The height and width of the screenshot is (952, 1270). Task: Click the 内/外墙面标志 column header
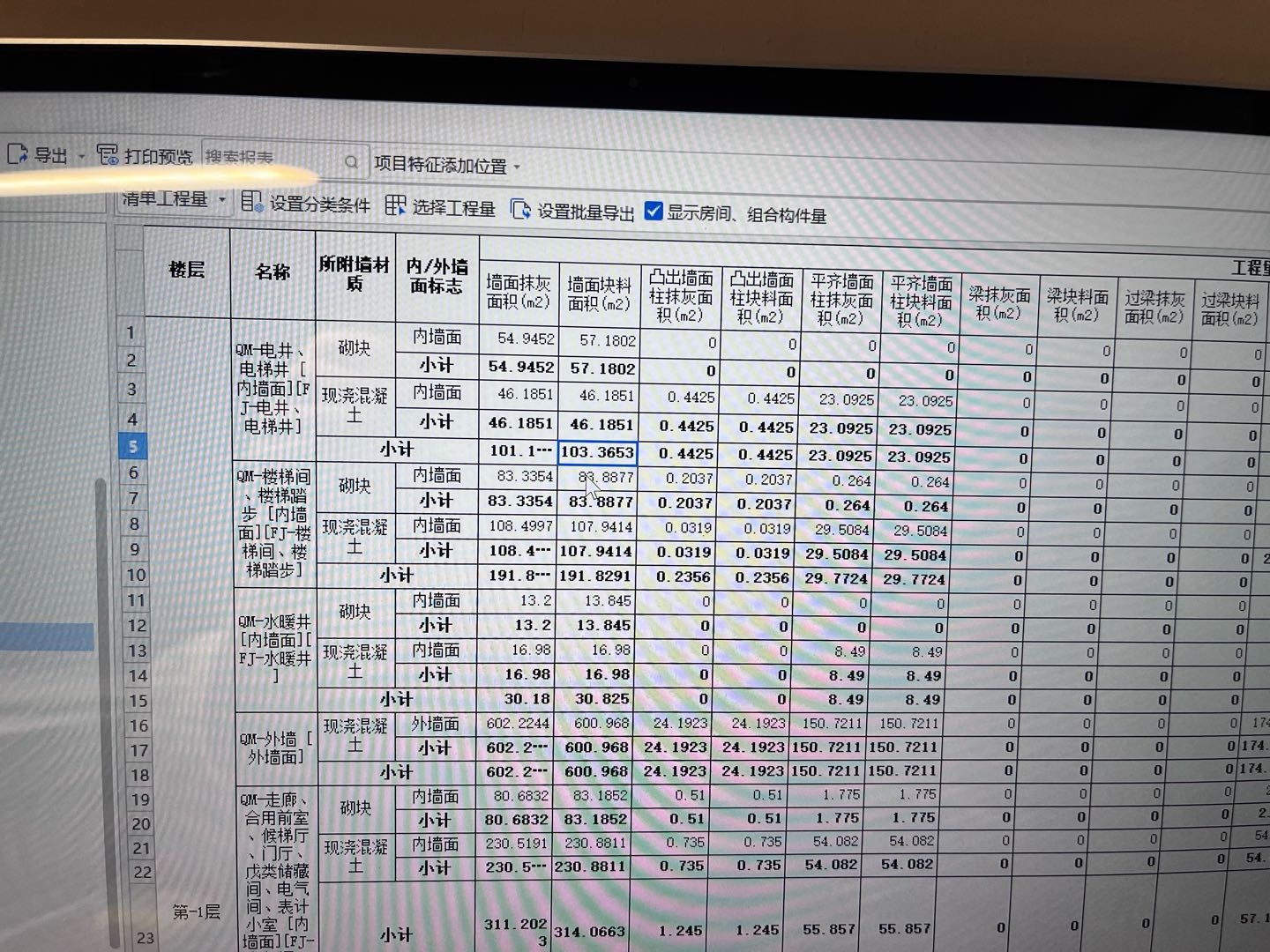437,276
